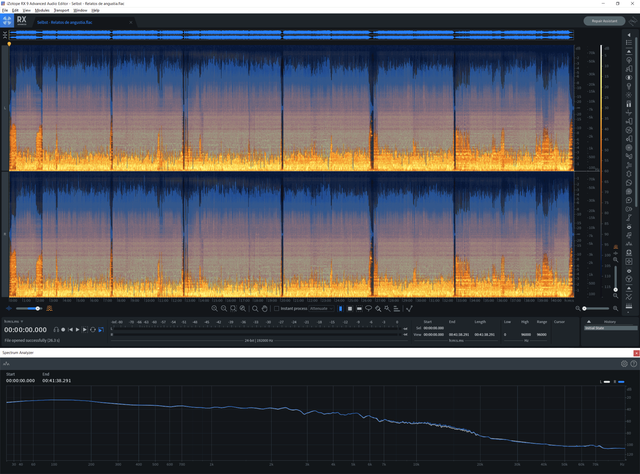The width and height of the screenshot is (640, 474).
Task: Click the Find similar event checkmark icon
Action: (x=409, y=309)
